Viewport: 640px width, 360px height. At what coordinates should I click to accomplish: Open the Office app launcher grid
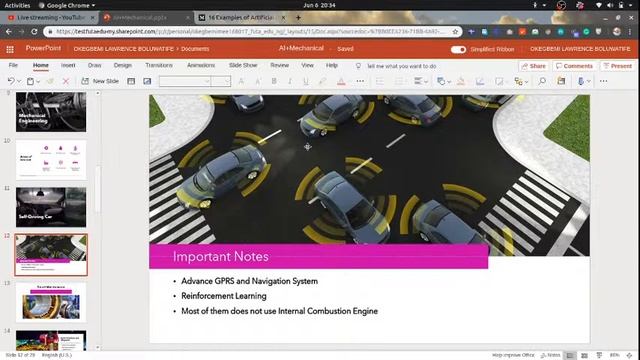pos(10,49)
